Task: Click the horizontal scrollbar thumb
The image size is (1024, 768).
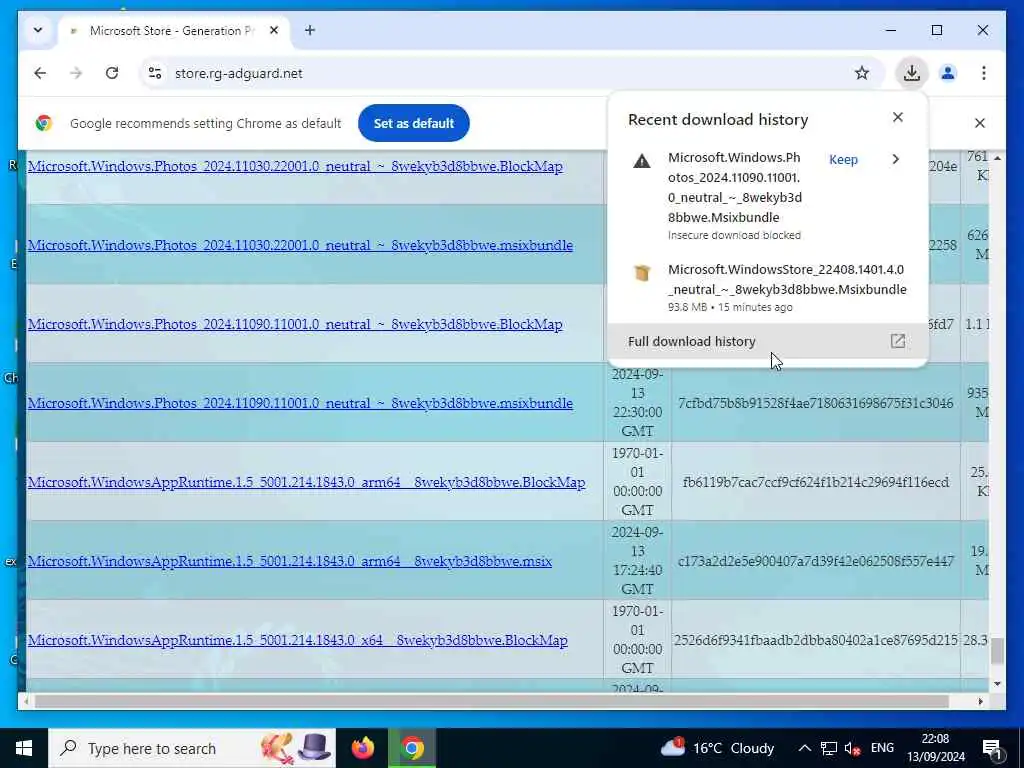Action: (491, 701)
